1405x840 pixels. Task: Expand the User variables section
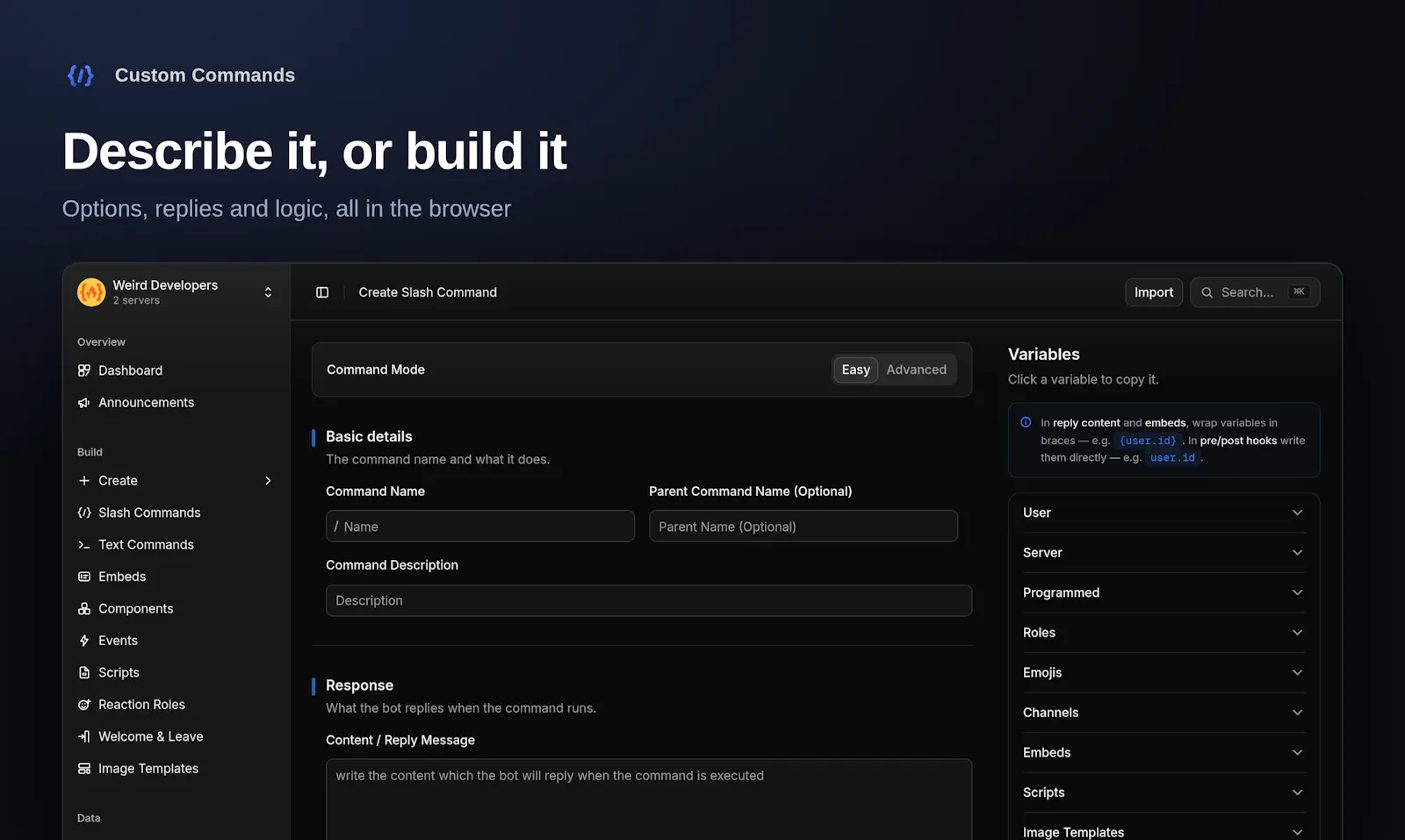tap(1164, 513)
